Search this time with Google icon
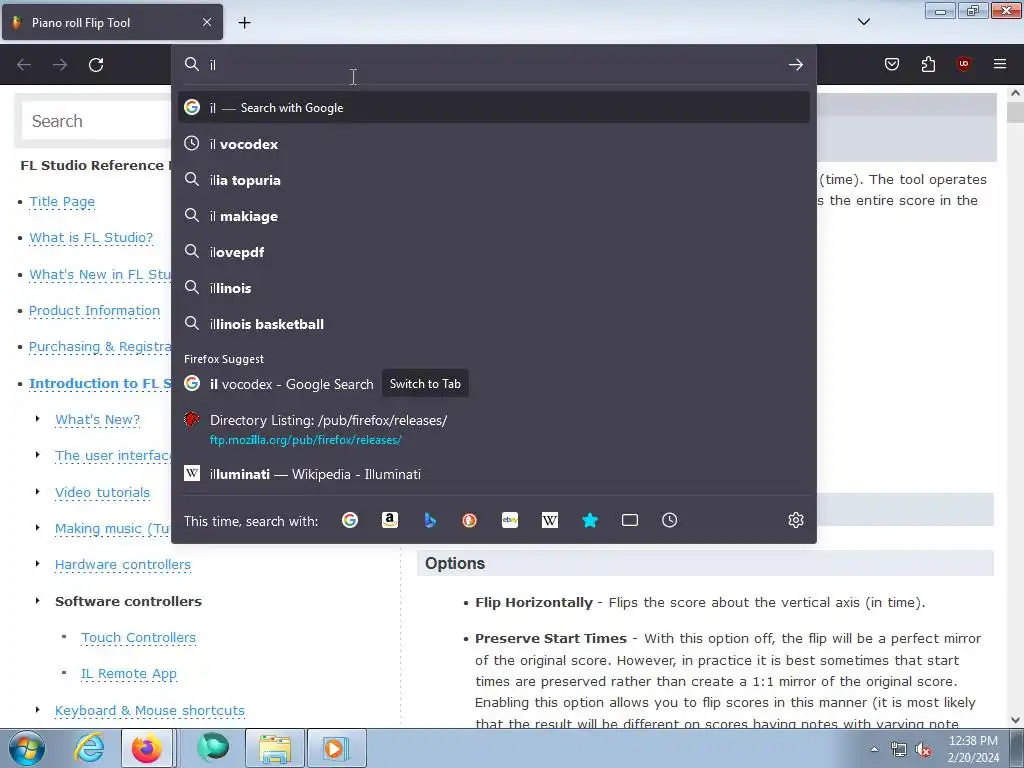1024x768 pixels. point(350,520)
